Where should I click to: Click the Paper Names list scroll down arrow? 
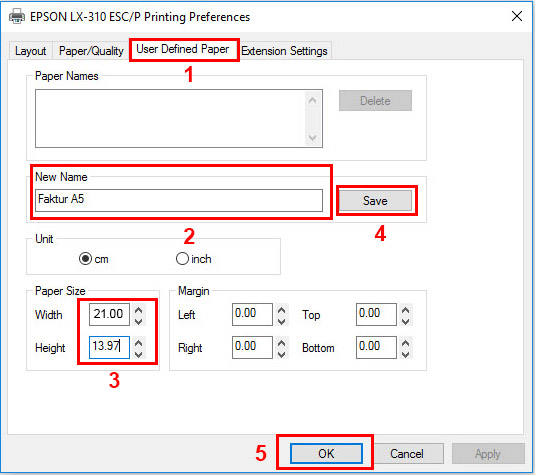point(312,138)
